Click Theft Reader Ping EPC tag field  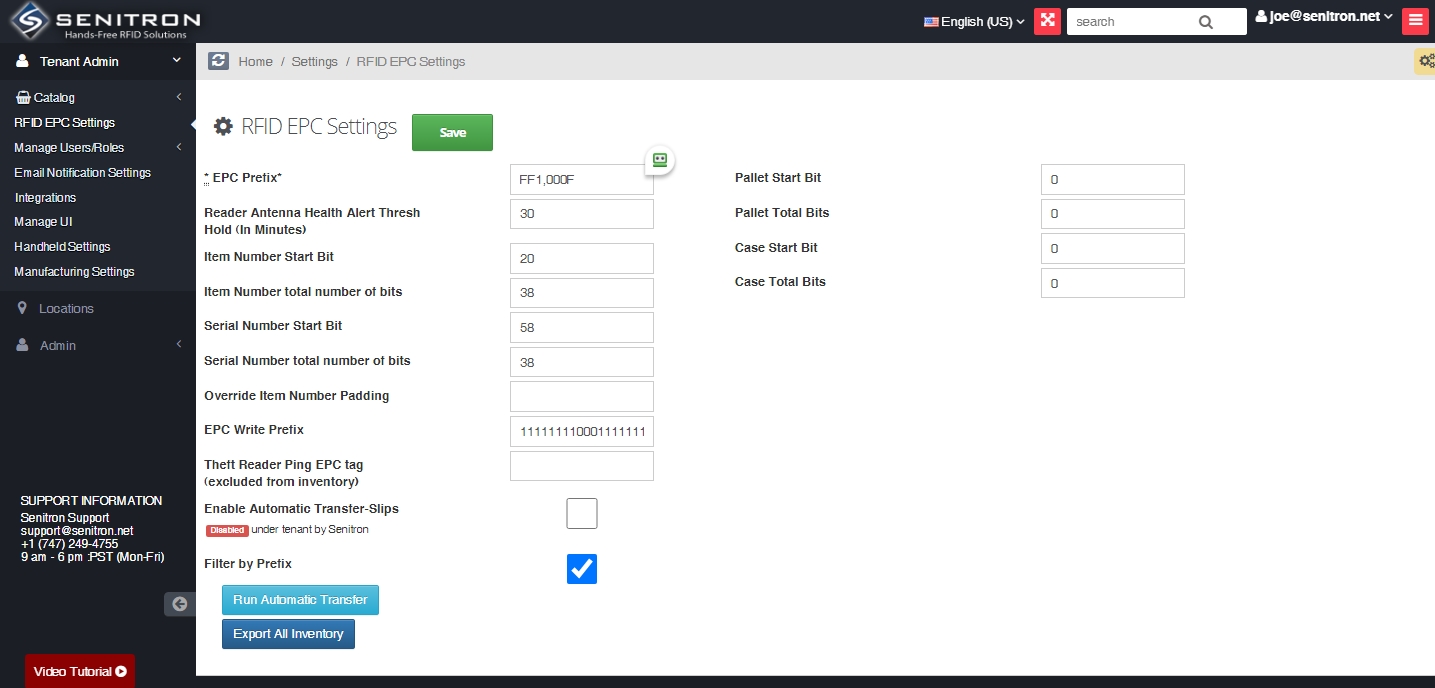coord(582,466)
